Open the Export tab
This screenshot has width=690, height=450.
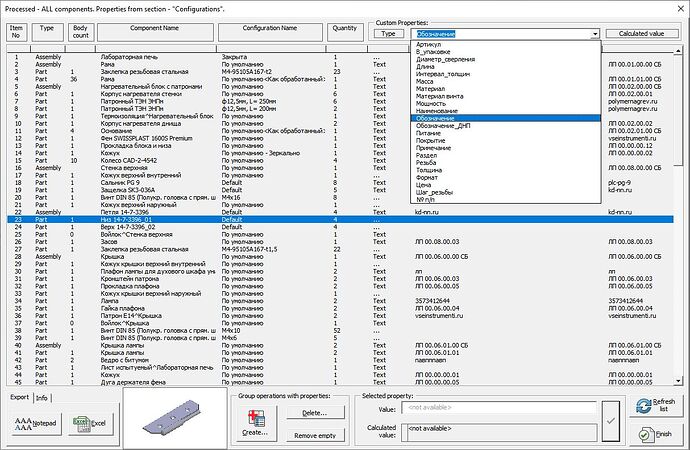click(19, 397)
